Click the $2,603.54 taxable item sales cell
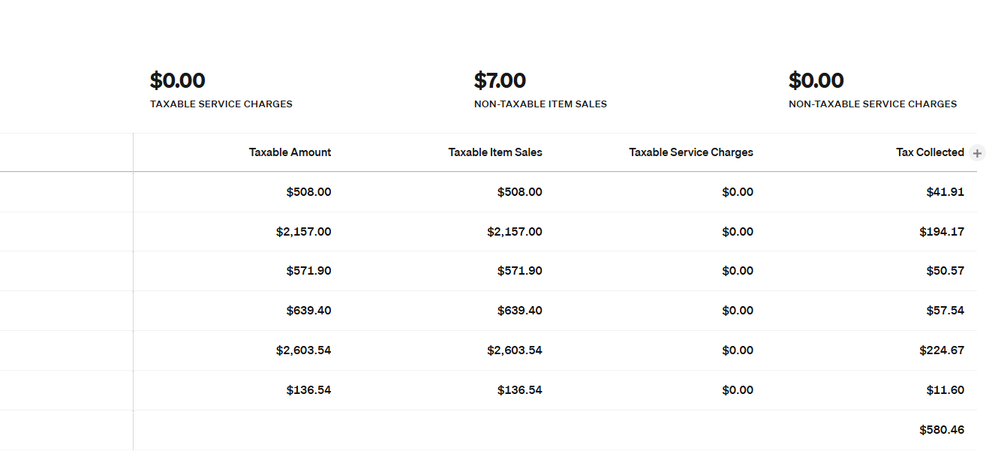The width and height of the screenshot is (998, 463). point(515,350)
